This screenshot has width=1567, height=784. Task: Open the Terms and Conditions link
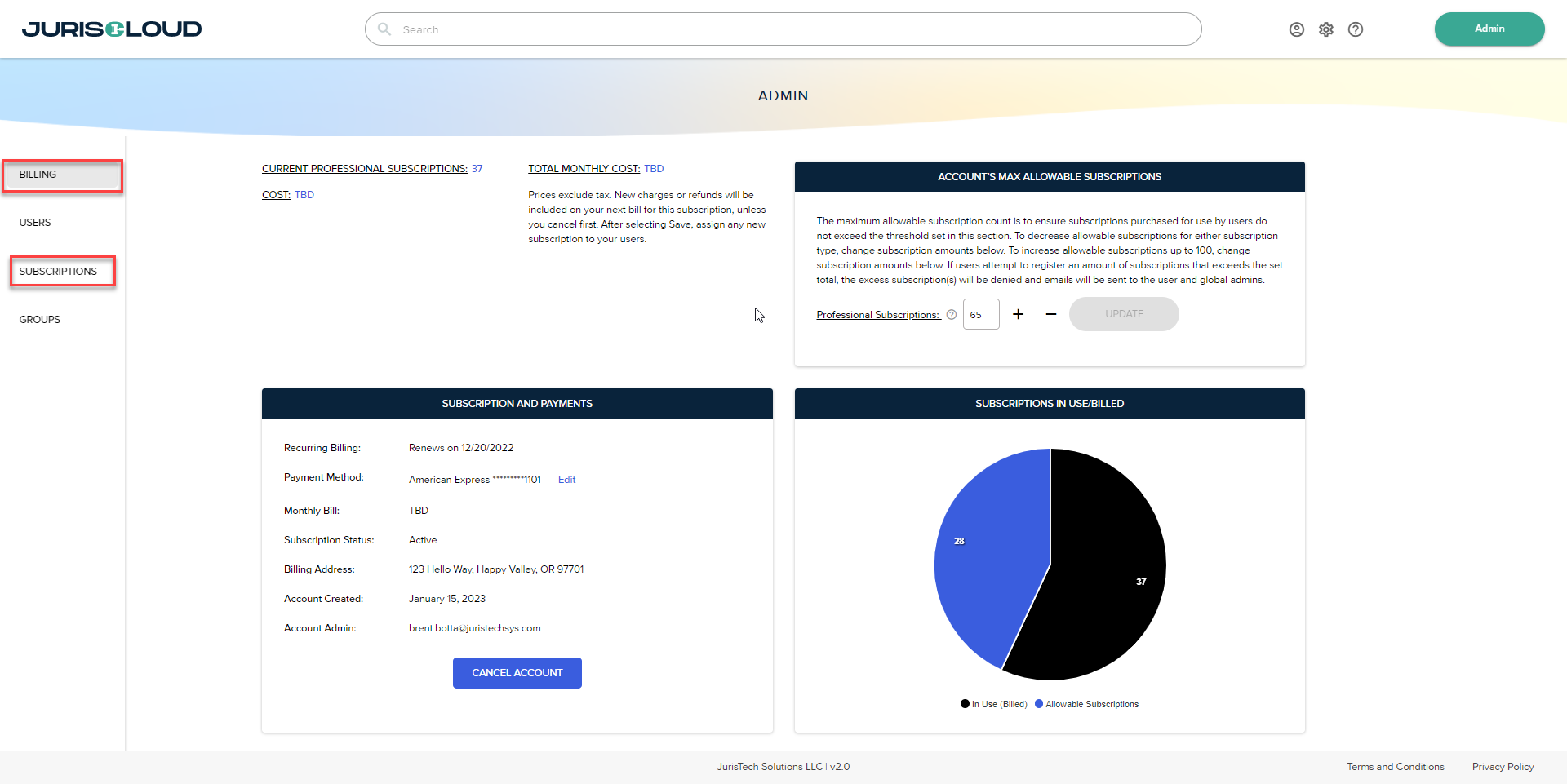pos(1395,767)
